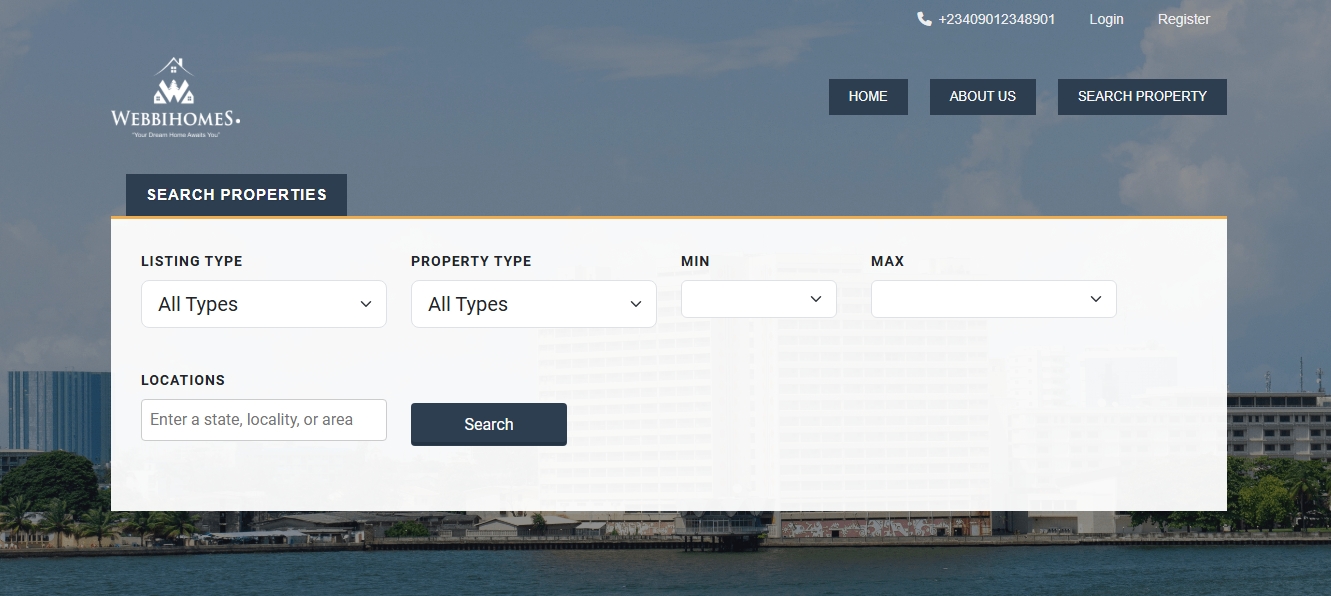Switch to the SEARCH PROPERTIES tab
Viewport: 1331px width, 596px height.
click(x=236, y=195)
